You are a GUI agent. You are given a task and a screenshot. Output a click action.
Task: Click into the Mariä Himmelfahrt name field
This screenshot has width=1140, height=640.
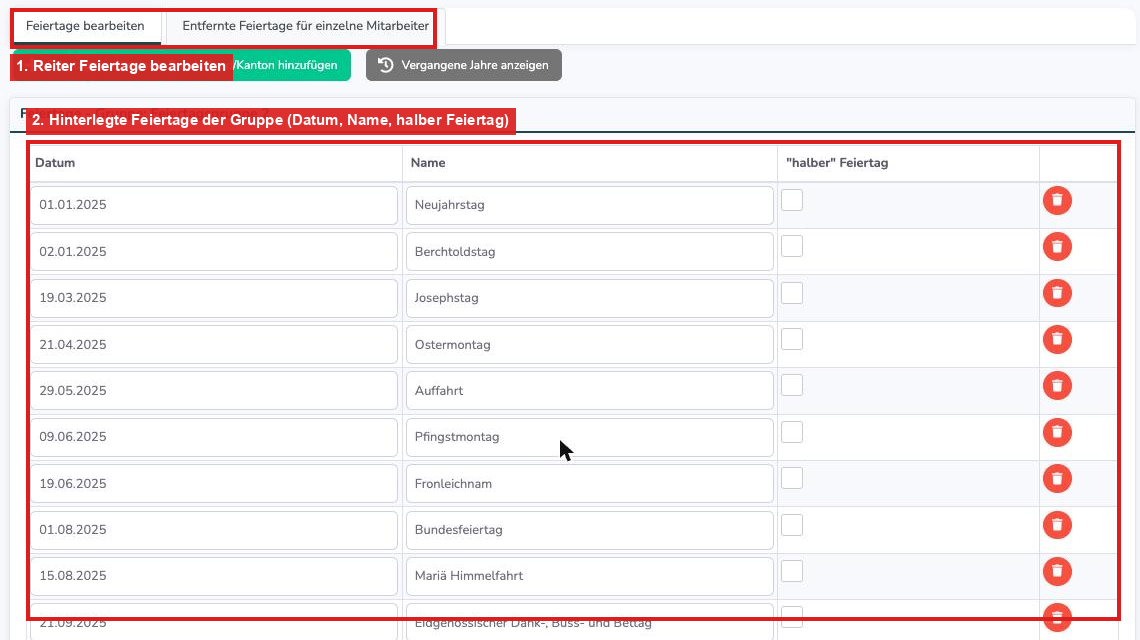point(590,576)
